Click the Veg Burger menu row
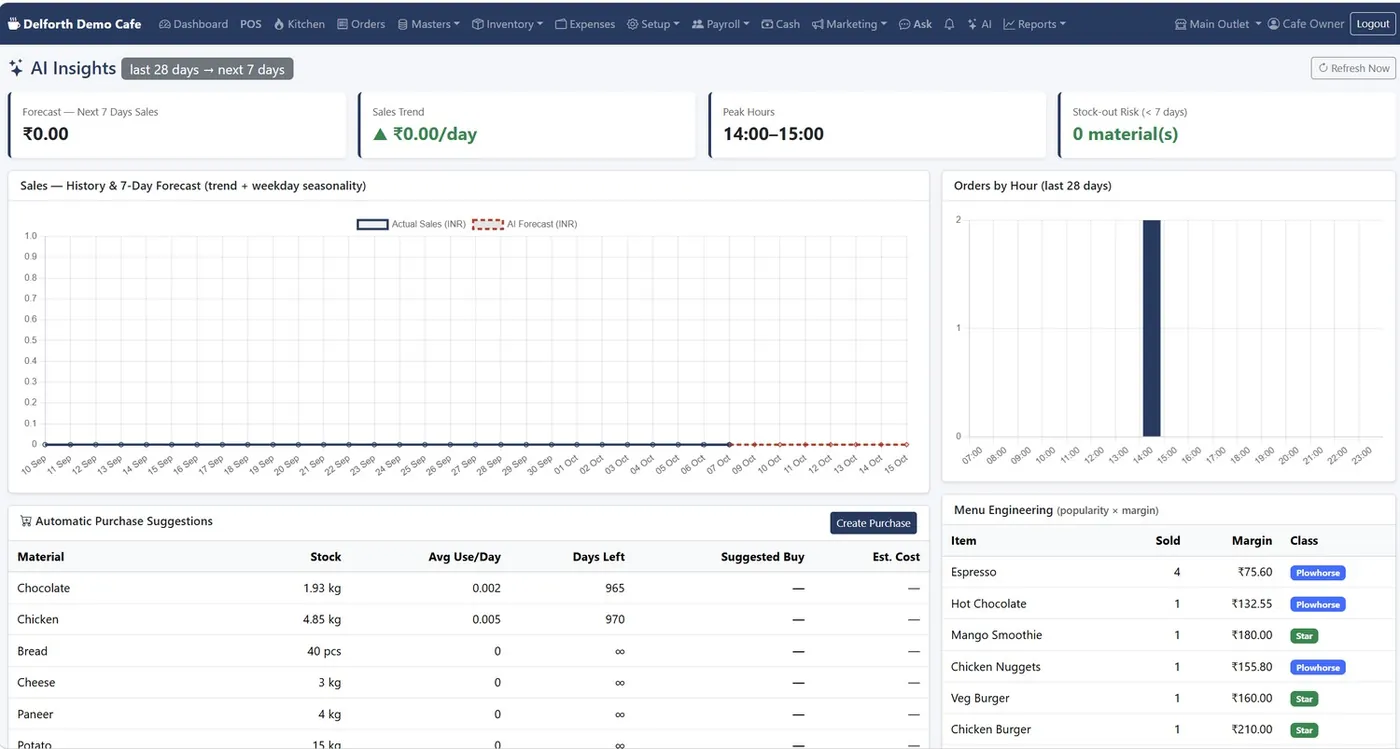This screenshot has height=749, width=1400. coord(1169,698)
